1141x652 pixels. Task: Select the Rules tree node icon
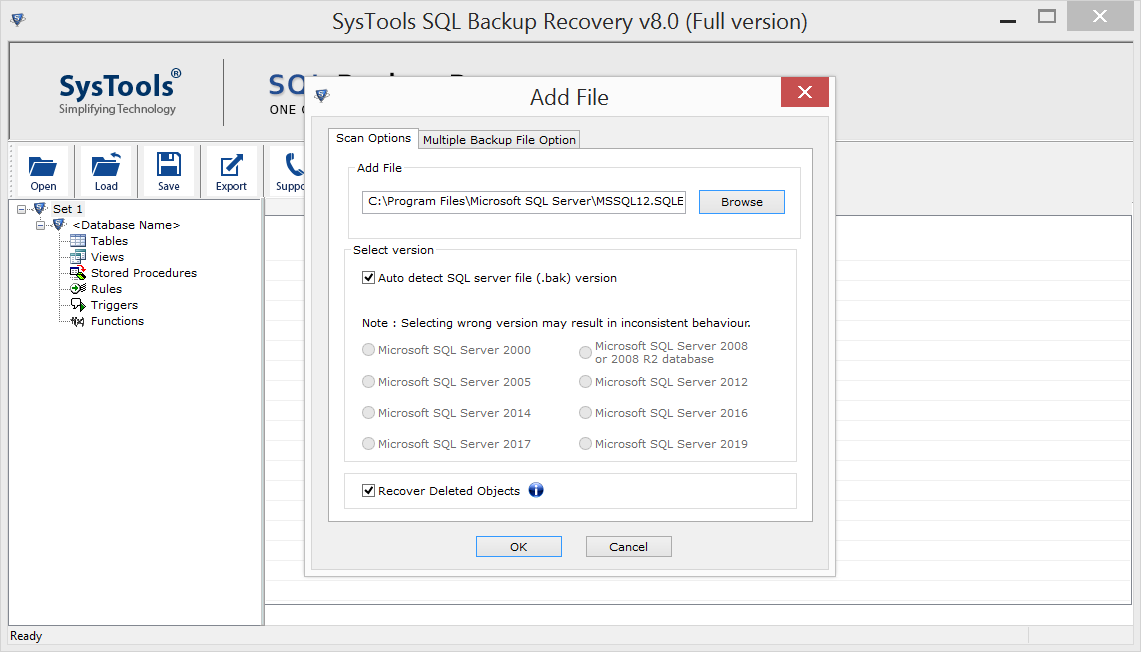click(x=78, y=289)
